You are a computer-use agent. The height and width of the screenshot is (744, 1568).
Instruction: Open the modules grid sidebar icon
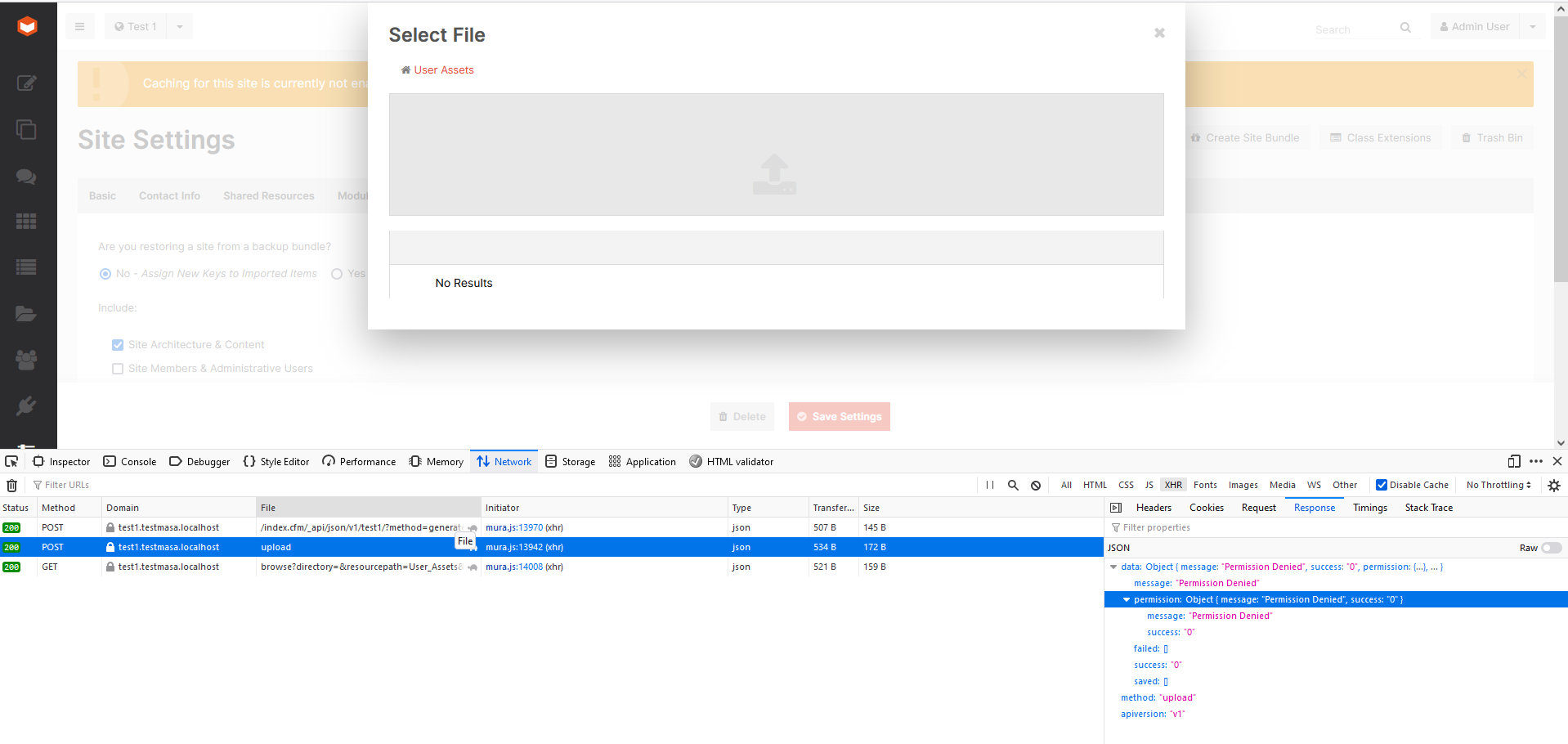(x=27, y=222)
